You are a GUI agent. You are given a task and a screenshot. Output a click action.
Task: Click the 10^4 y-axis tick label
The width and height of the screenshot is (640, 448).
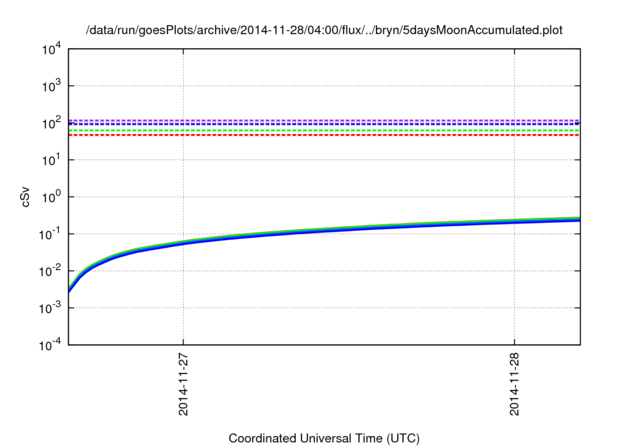pyautogui.click(x=51, y=49)
